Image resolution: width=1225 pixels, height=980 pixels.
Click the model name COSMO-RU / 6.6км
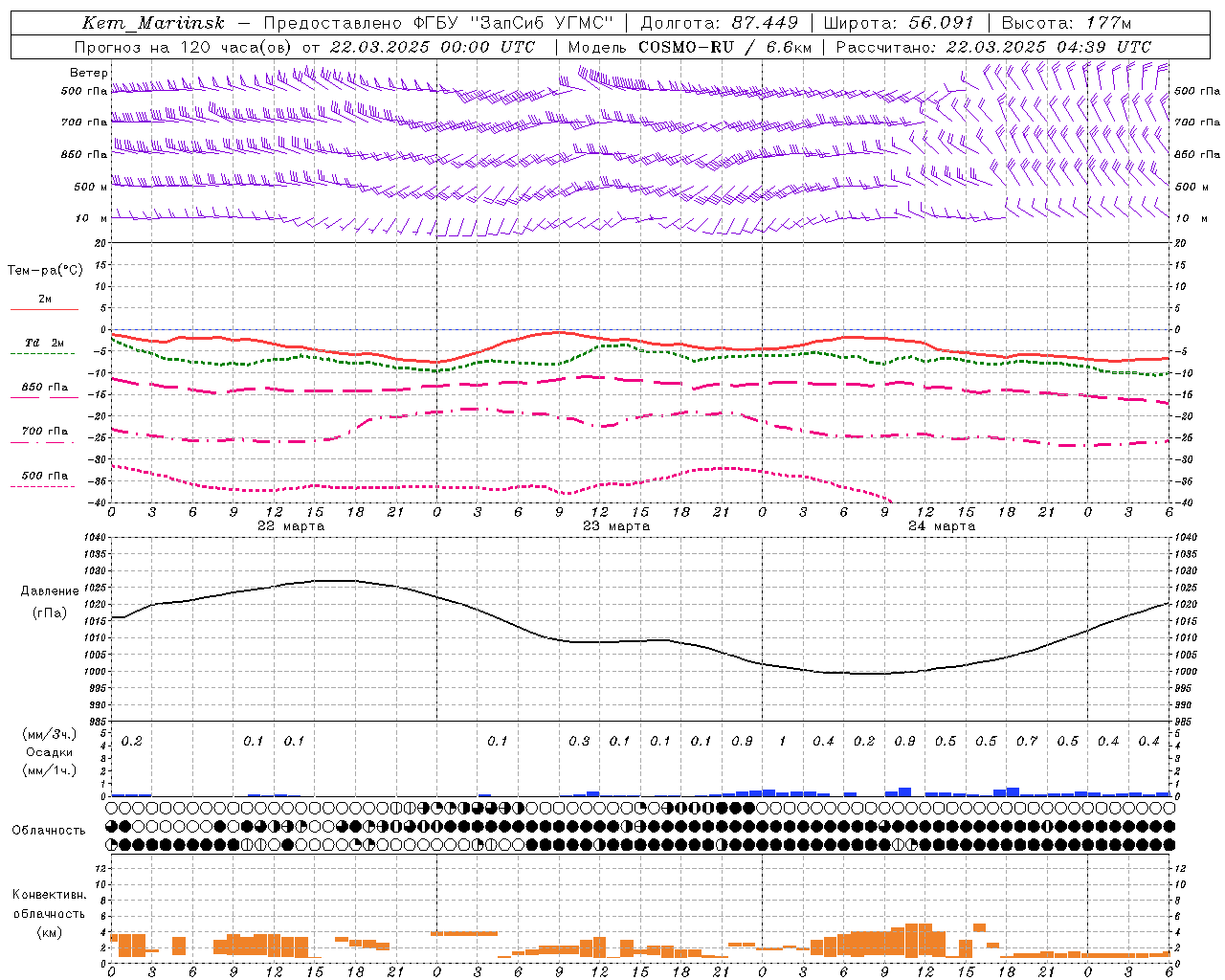tap(724, 47)
